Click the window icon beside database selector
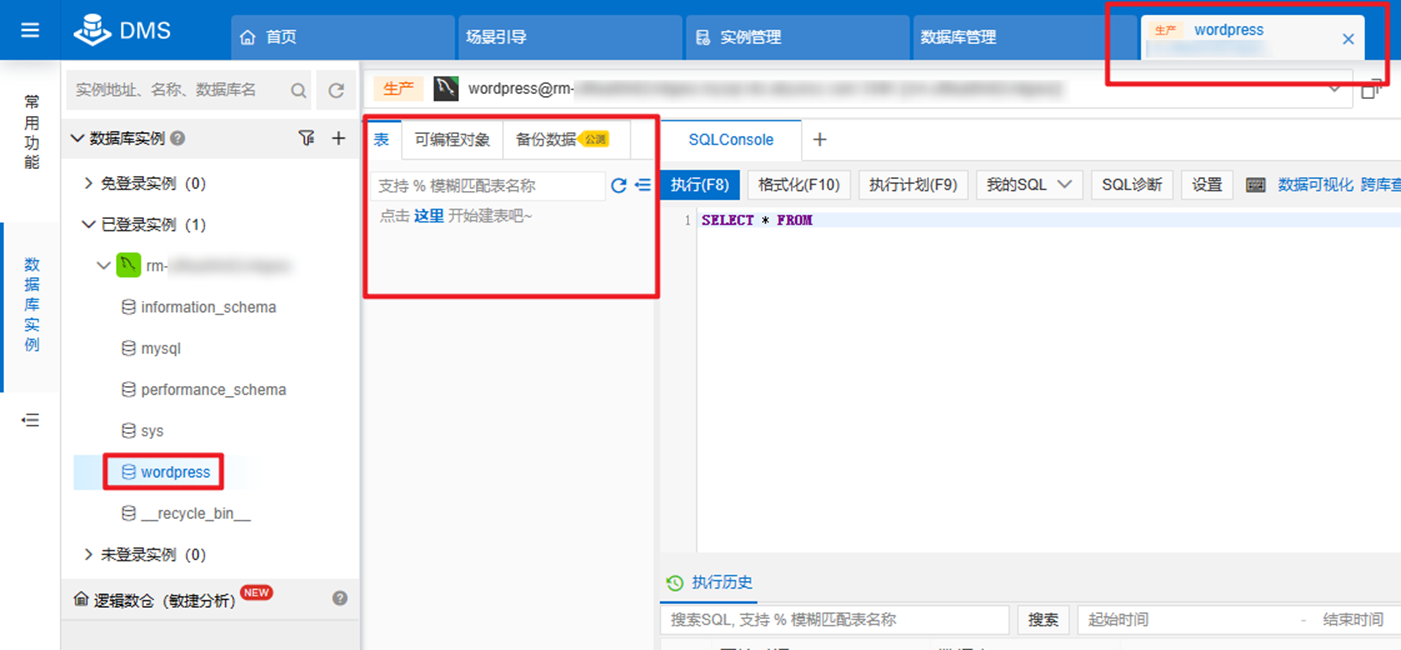The width and height of the screenshot is (1401, 650). (1372, 89)
